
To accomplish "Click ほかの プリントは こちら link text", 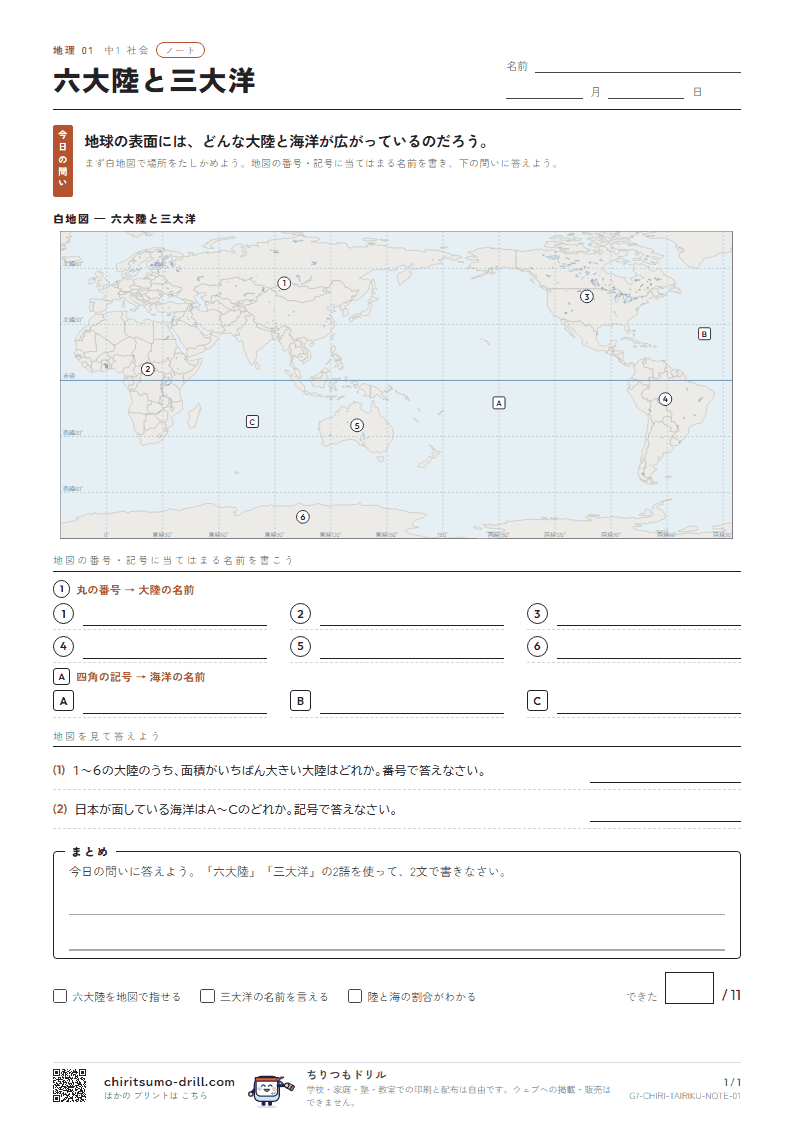I will (155, 1096).
